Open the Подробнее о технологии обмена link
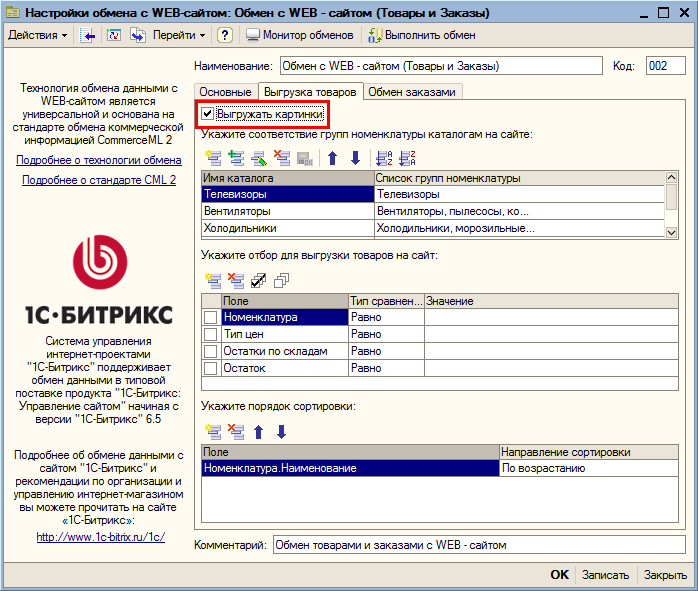This screenshot has width=698, height=591. 99,160
